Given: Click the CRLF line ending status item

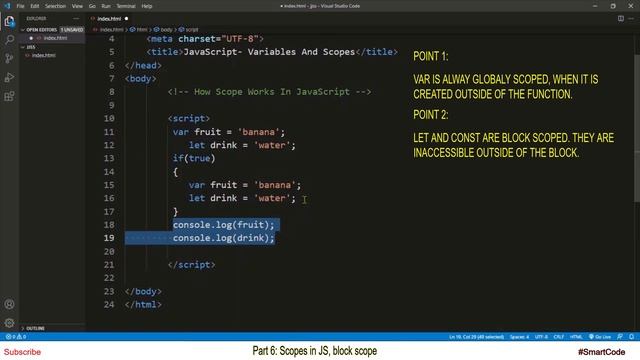Looking at the screenshot, I should click(558, 337).
